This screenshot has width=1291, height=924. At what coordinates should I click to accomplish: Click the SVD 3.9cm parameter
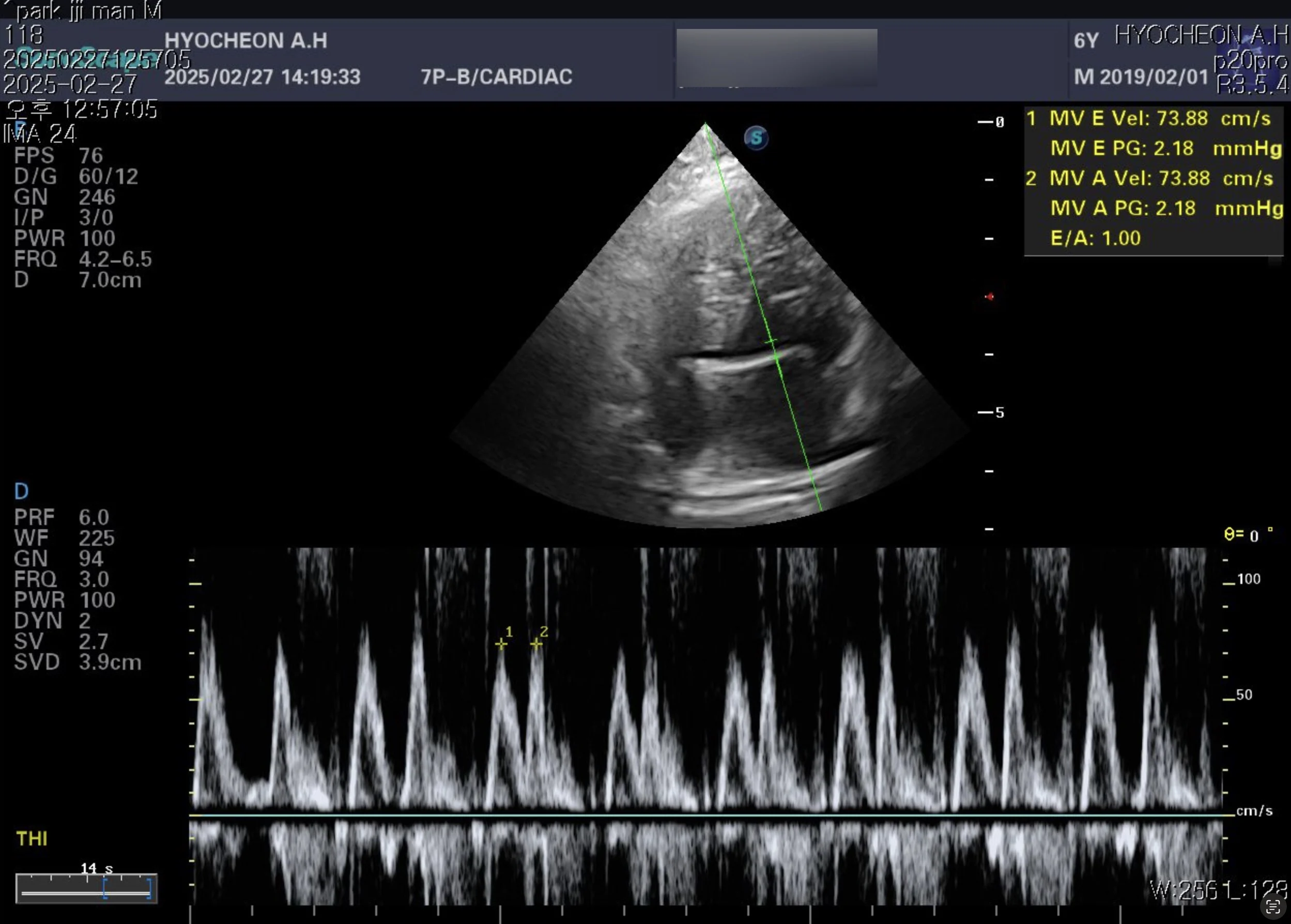tap(78, 663)
